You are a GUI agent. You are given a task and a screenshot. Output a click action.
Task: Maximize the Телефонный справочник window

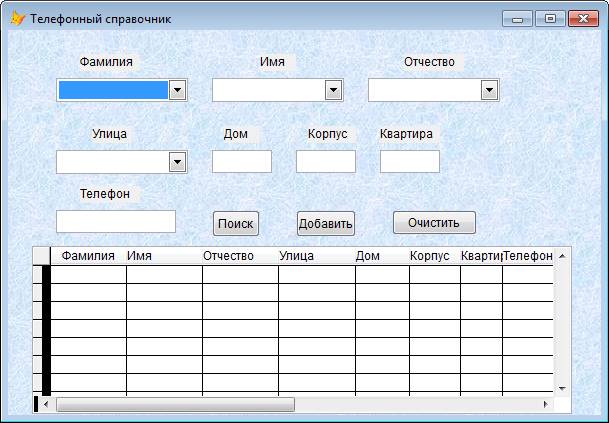549,18
